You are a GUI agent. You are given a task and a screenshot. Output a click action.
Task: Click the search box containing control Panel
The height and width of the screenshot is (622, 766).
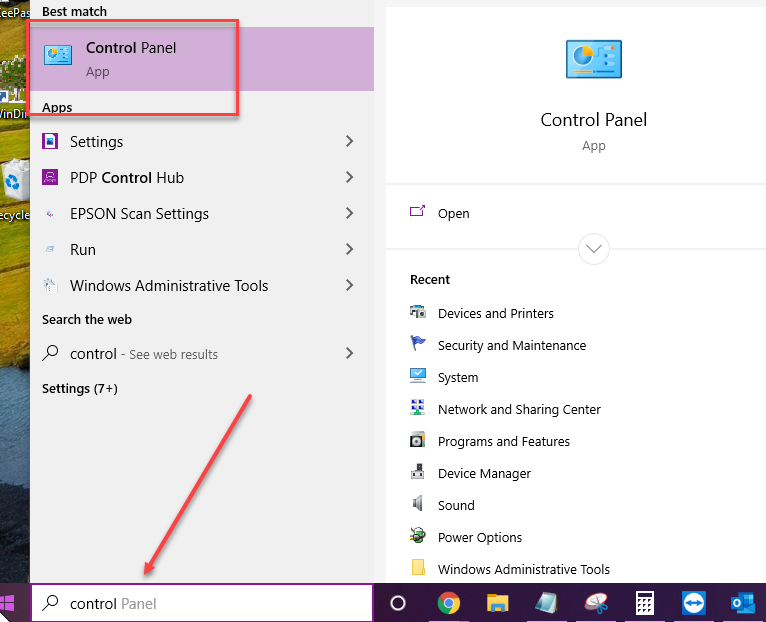point(202,603)
